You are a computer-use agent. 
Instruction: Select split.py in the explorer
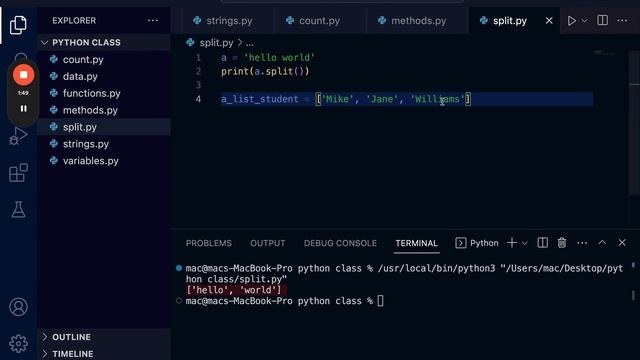[x=80, y=127]
